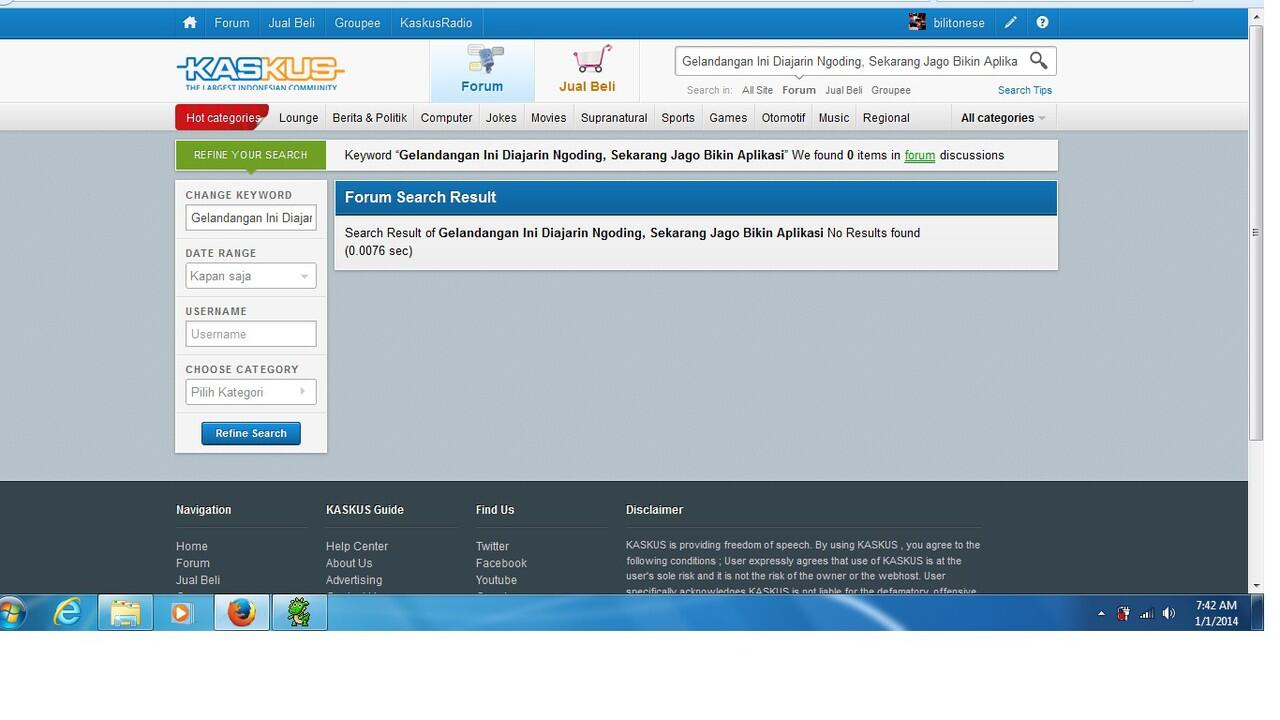Screen dimensions: 1280x720
Task: Select the Forum tab with speech icon
Action: click(x=482, y=70)
